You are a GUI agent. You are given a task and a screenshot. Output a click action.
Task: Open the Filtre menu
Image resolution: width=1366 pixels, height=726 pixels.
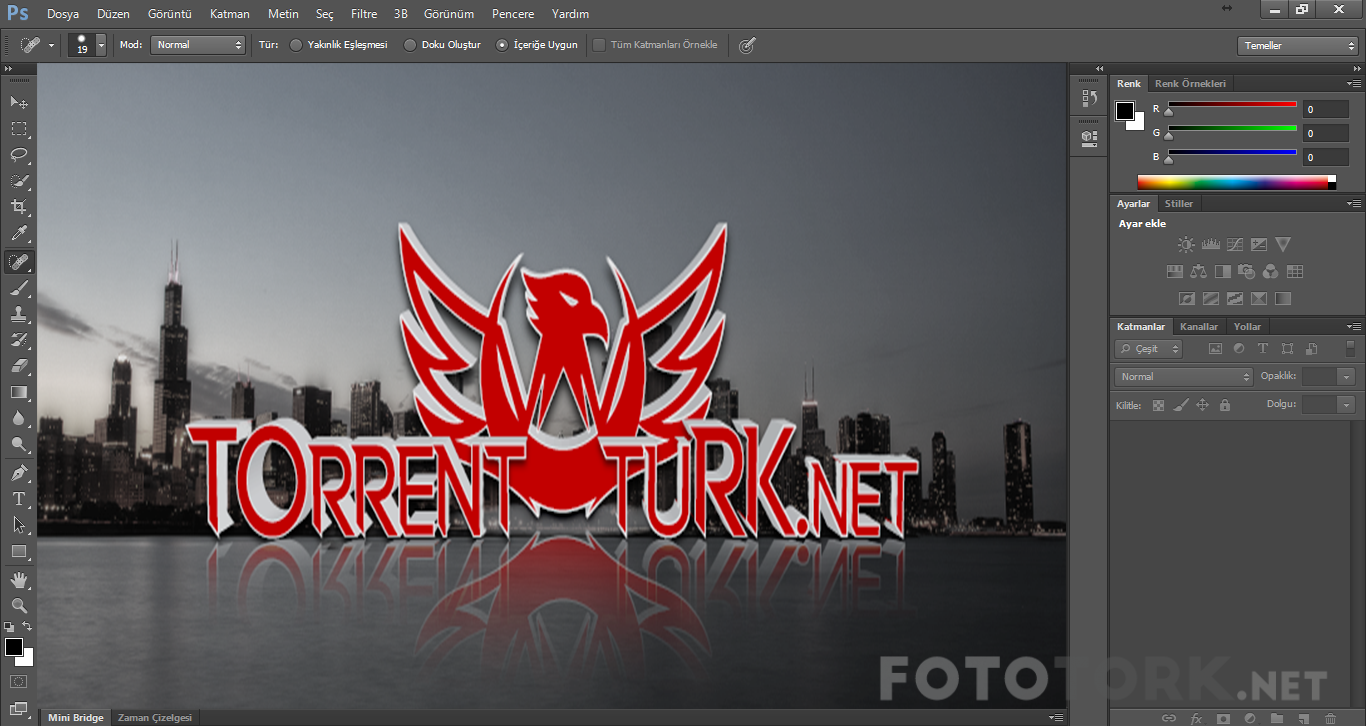[x=364, y=14]
